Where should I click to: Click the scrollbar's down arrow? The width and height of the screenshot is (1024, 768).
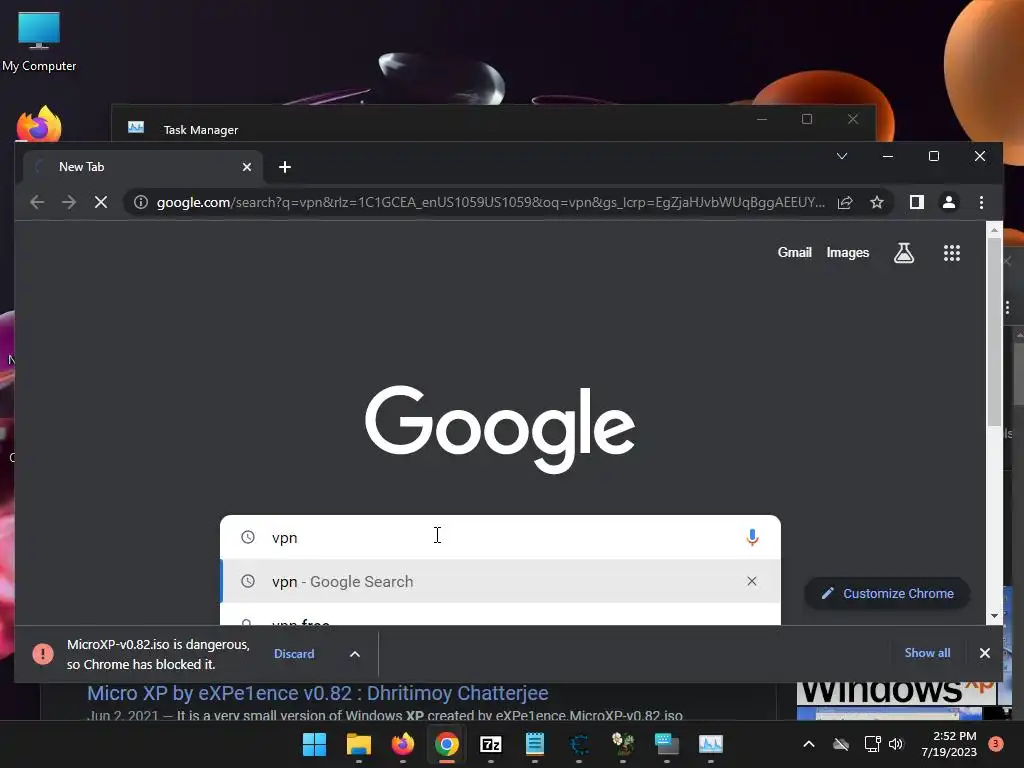[994, 616]
